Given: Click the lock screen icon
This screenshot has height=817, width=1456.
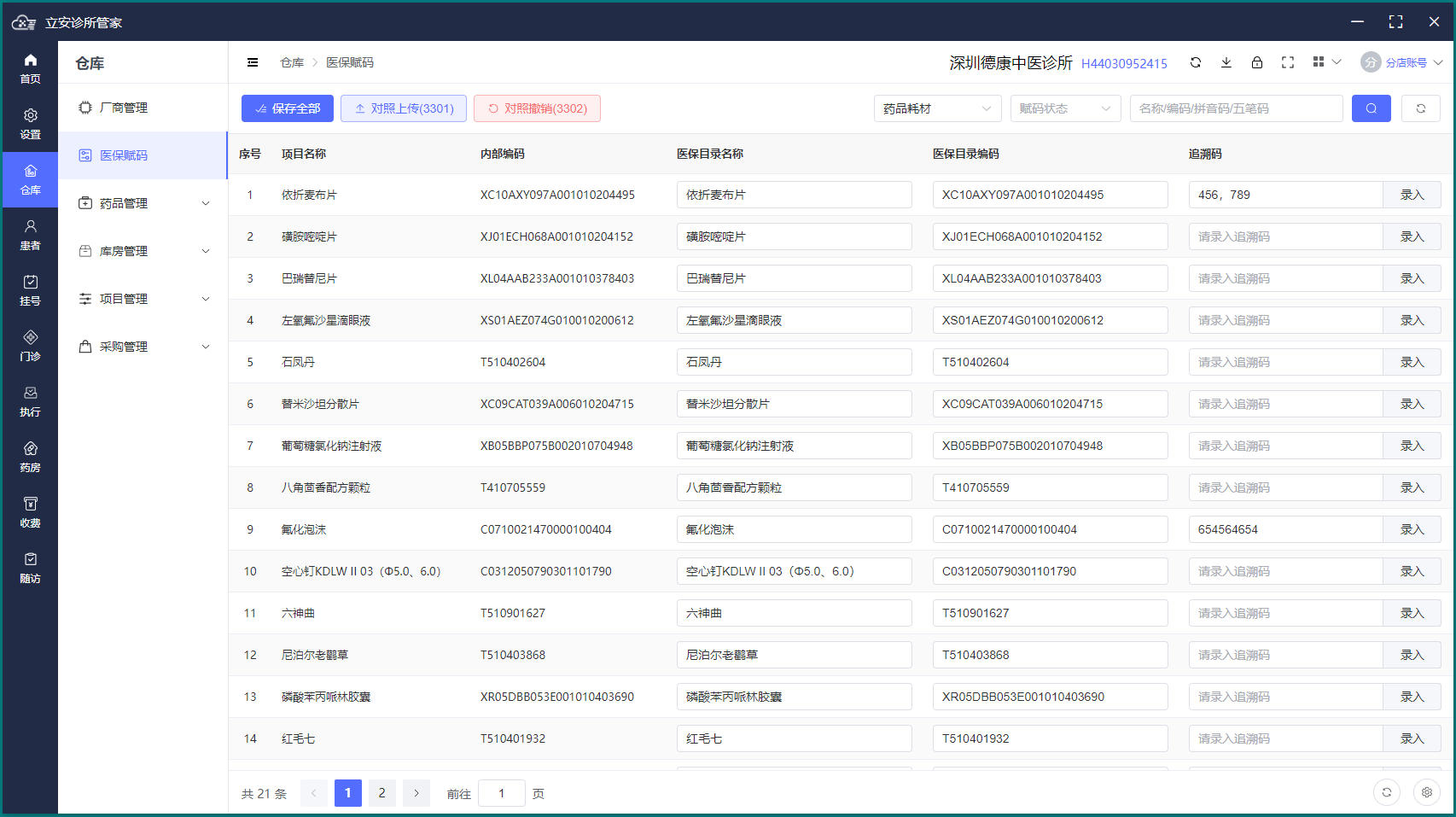Looking at the screenshot, I should (x=1257, y=62).
